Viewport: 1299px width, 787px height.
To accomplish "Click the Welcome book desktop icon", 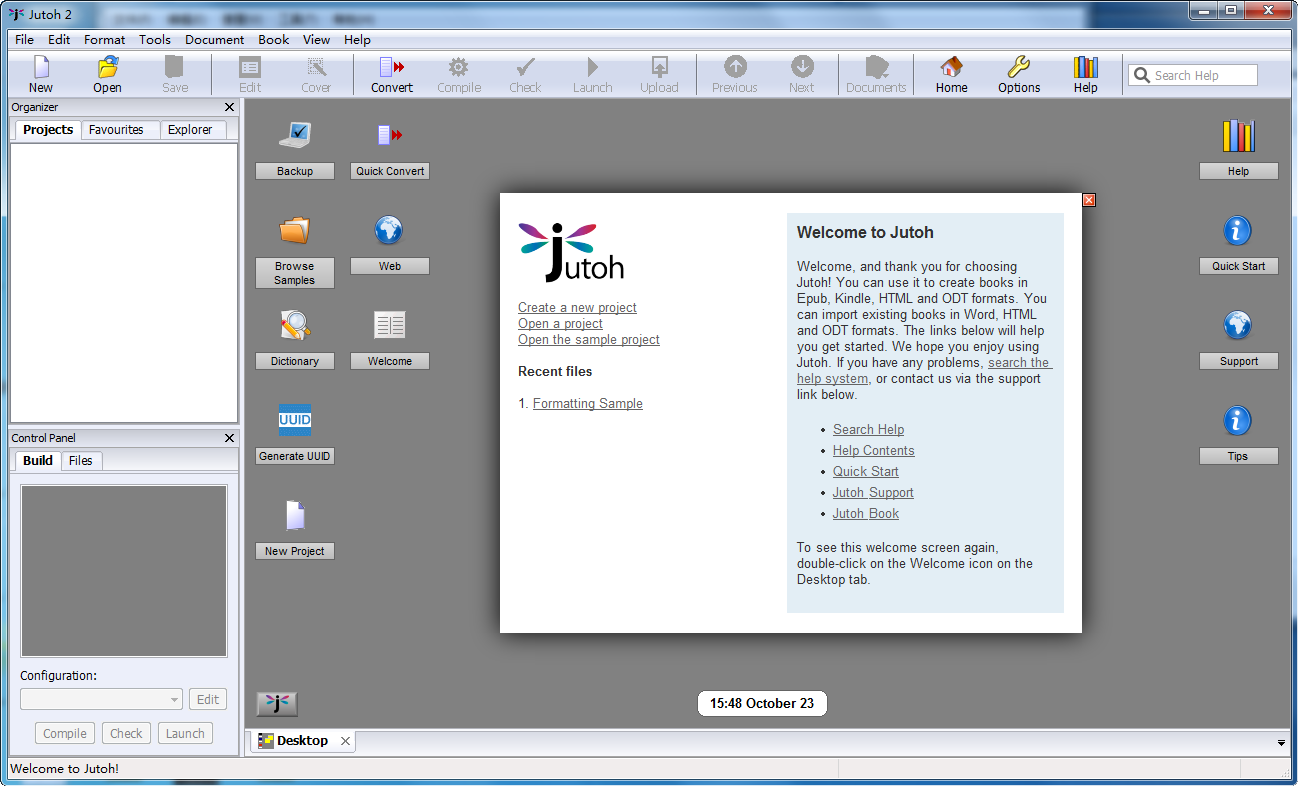I will click(389, 325).
